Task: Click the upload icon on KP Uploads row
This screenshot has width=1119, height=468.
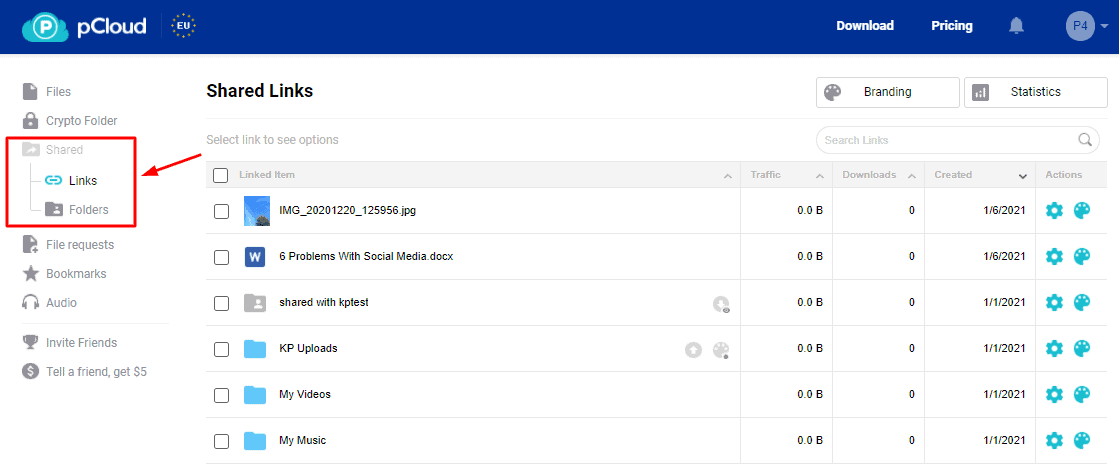Action: [x=694, y=350]
